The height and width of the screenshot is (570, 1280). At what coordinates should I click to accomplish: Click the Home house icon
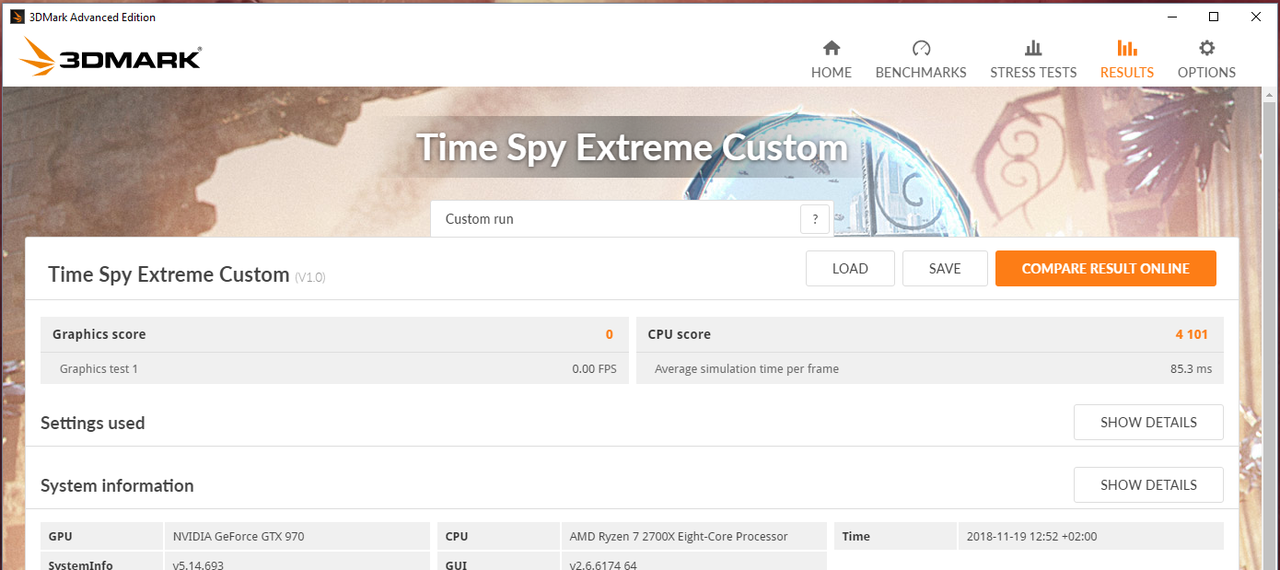(831, 48)
